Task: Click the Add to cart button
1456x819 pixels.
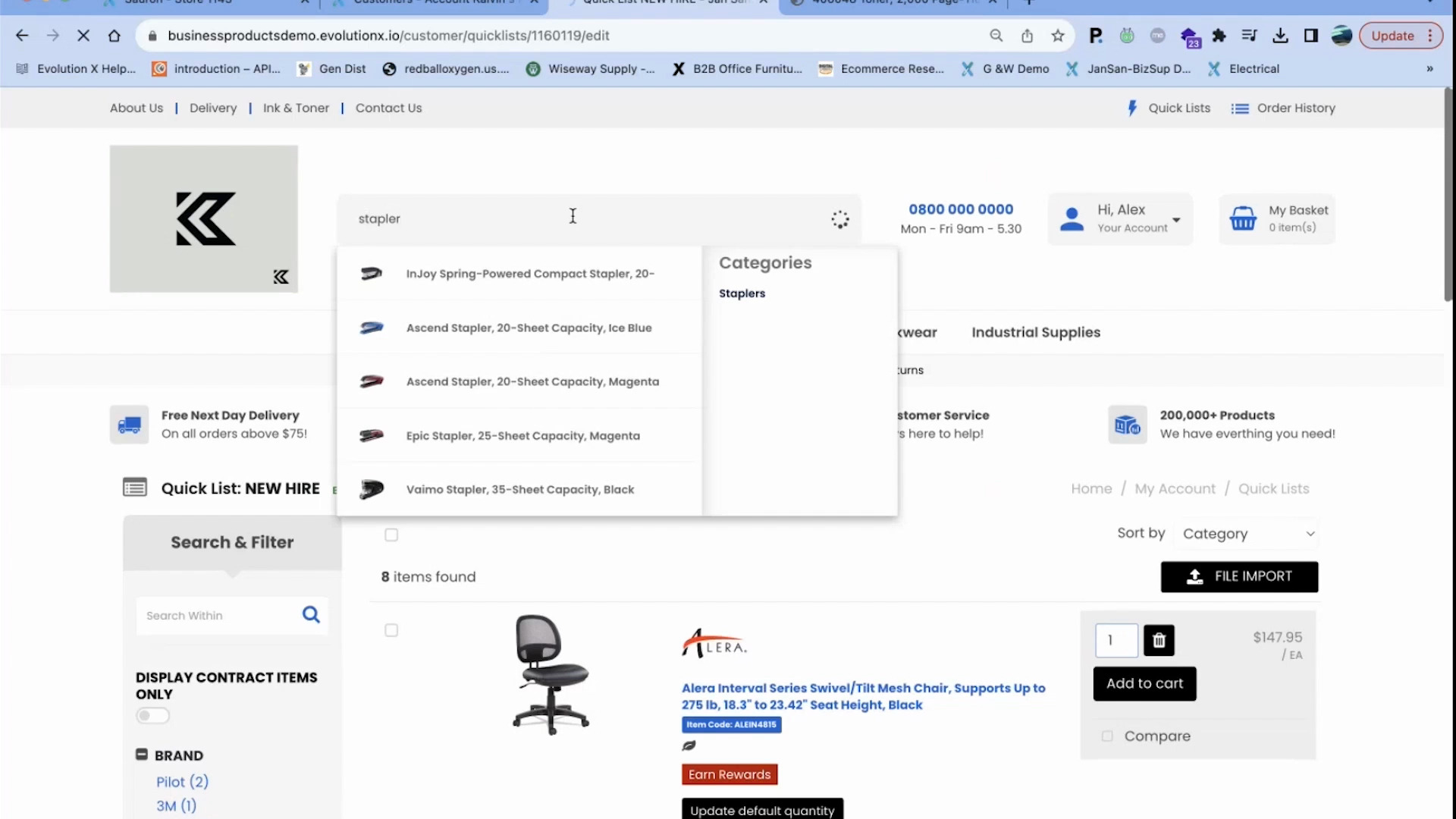Action: (1144, 683)
